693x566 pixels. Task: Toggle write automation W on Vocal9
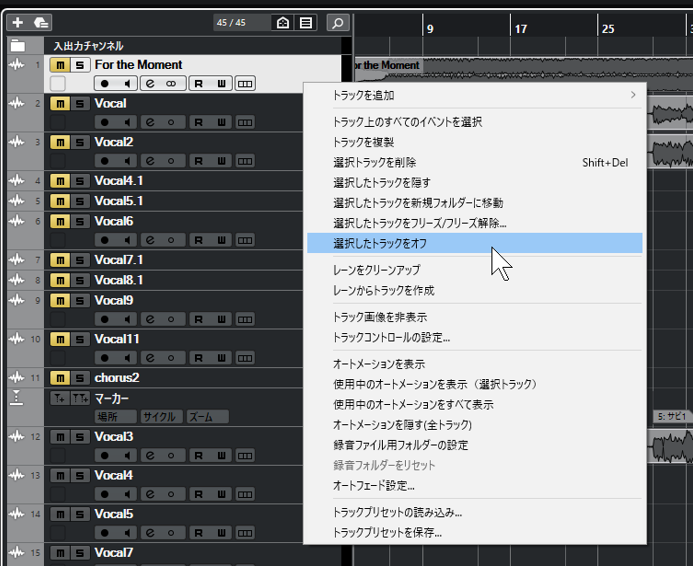click(x=221, y=319)
